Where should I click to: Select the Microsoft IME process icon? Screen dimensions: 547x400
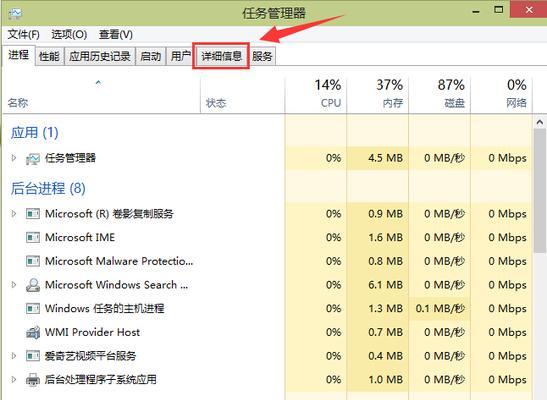pos(33,237)
